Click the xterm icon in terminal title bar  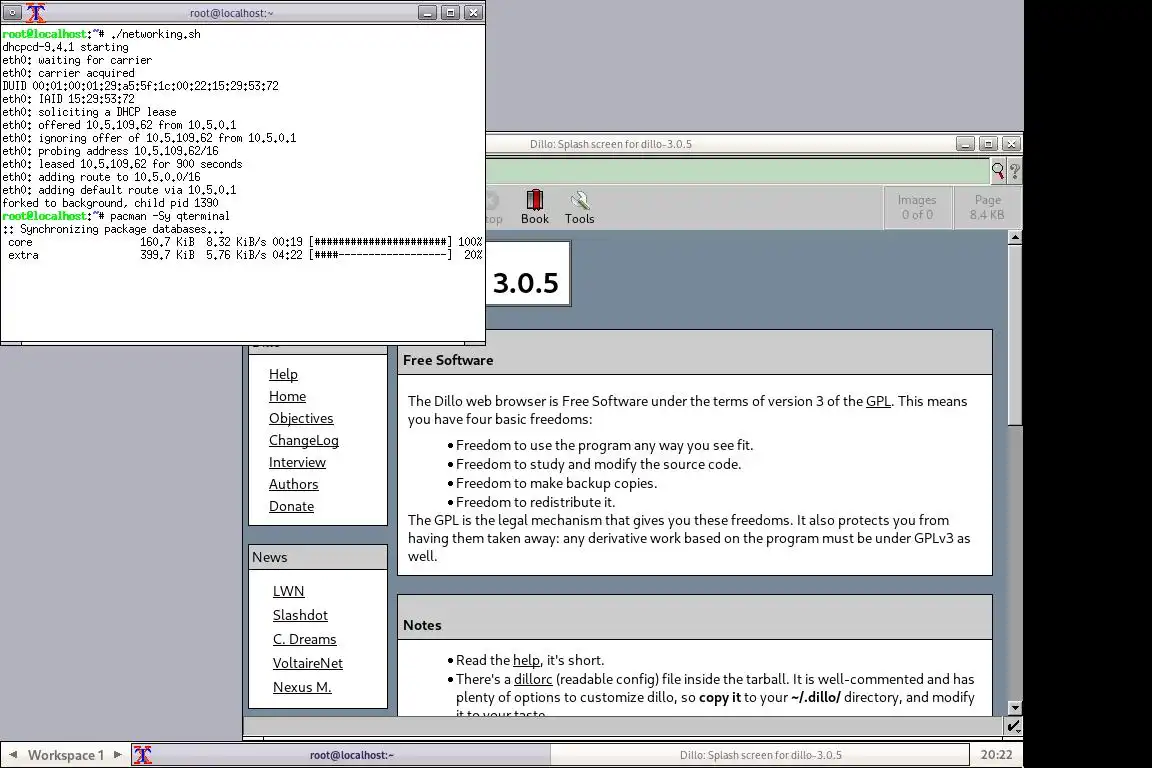tap(35, 12)
